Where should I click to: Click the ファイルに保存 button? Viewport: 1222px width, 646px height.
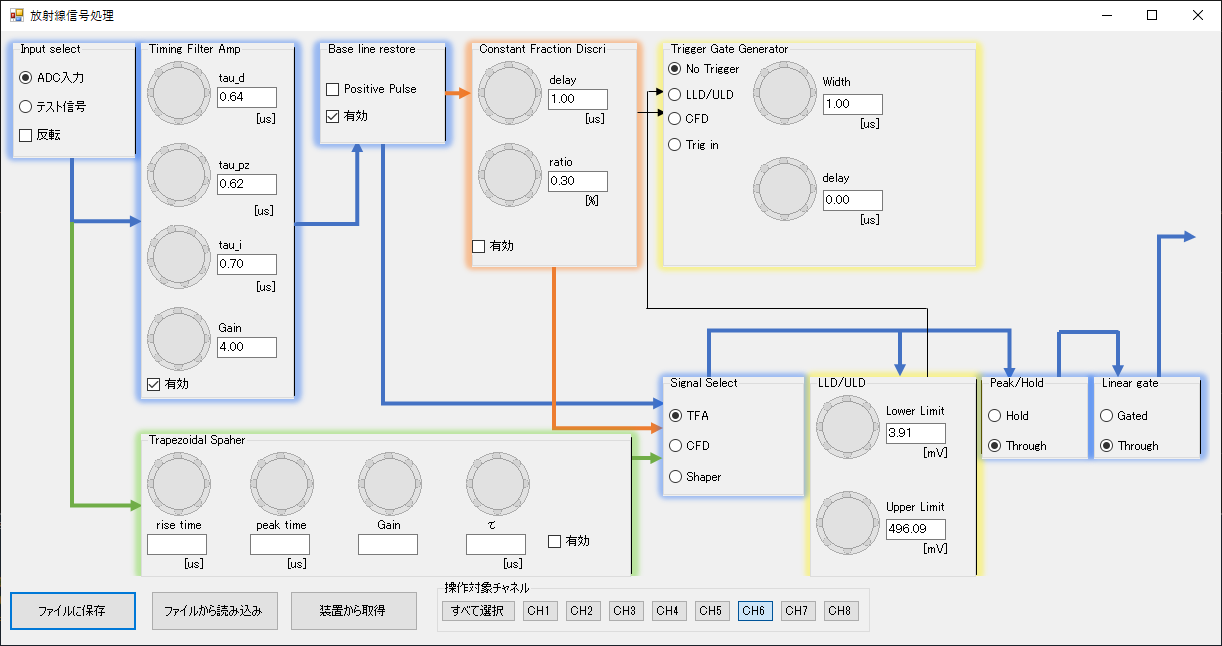[x=73, y=610]
